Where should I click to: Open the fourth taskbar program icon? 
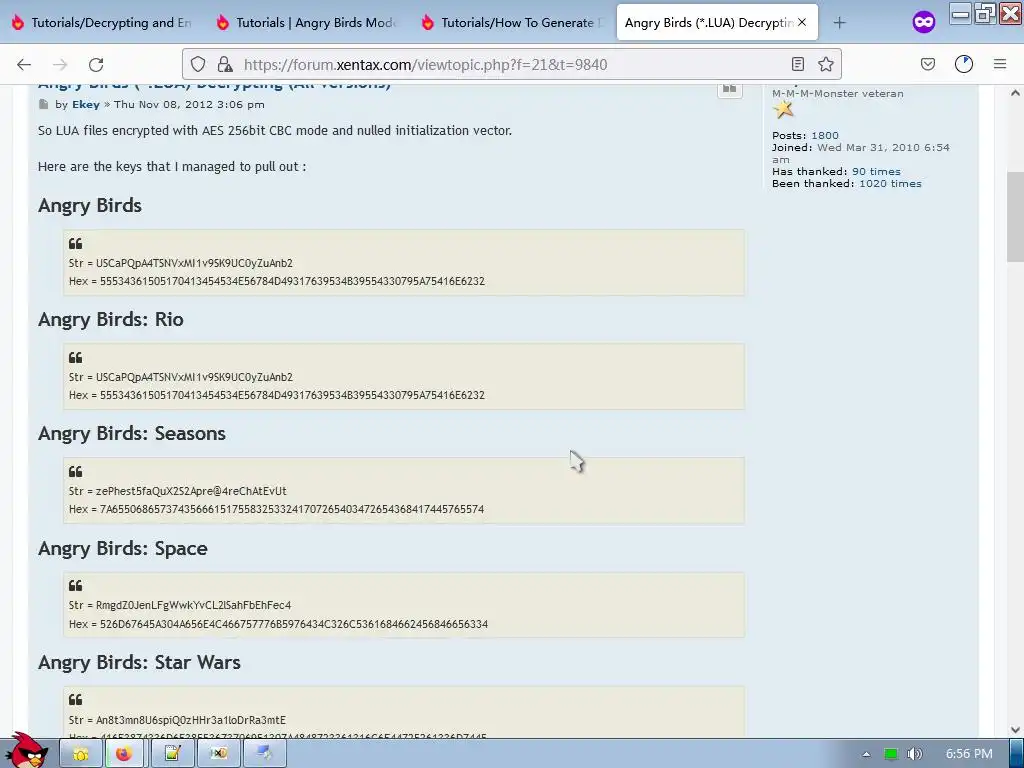pos(218,754)
